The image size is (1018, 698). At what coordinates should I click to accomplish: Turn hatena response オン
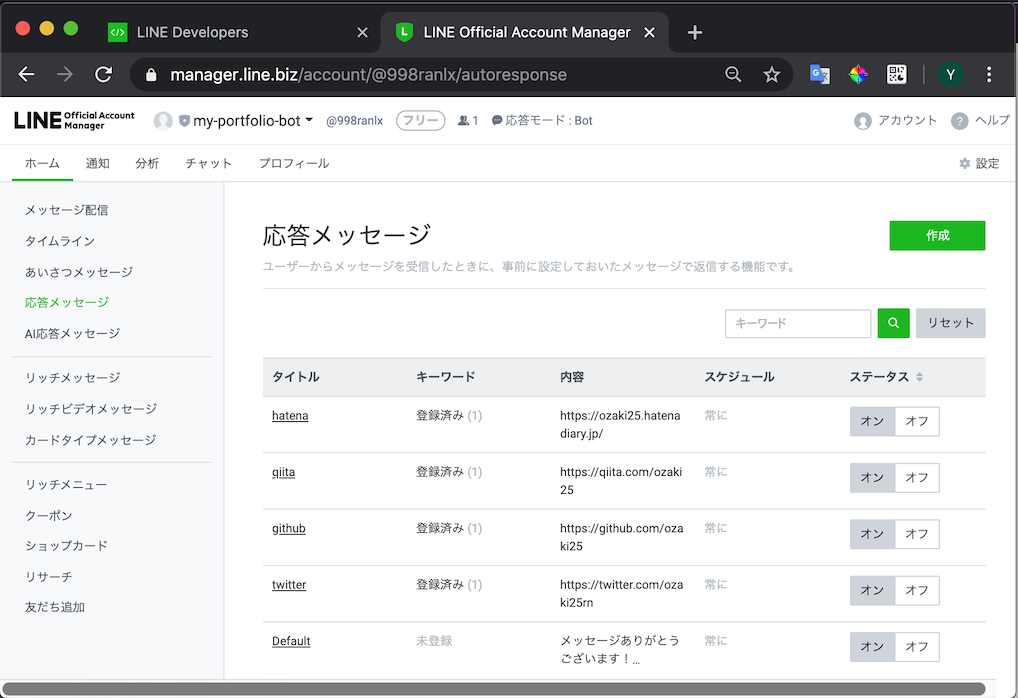(872, 421)
